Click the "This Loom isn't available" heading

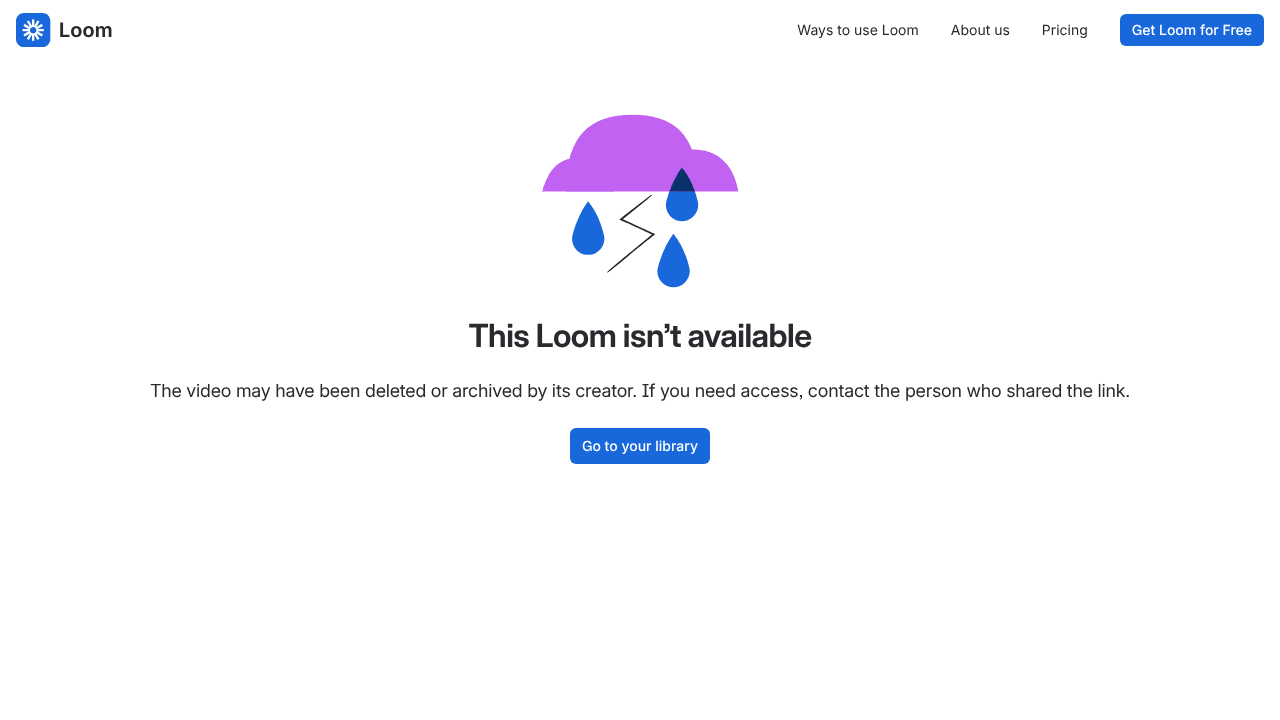point(640,336)
